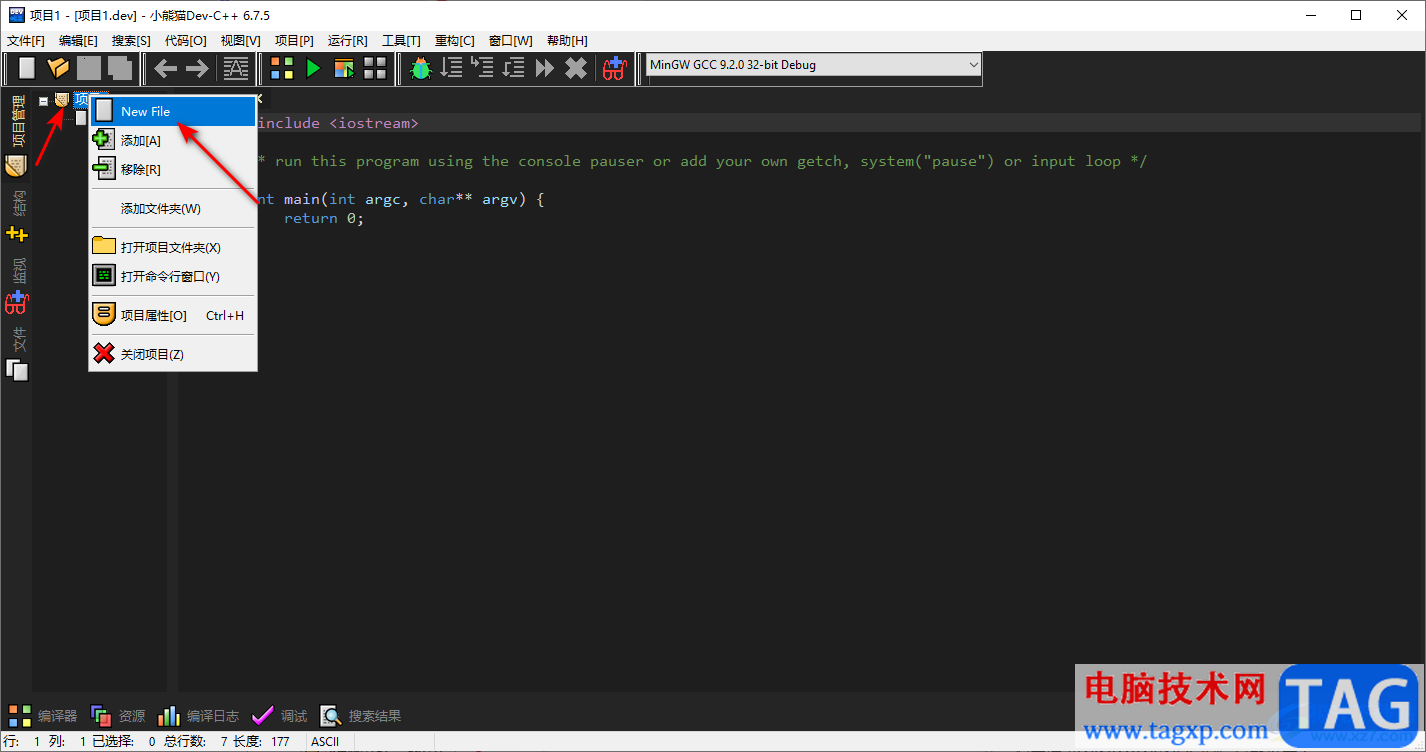Image resolution: width=1426 pixels, height=752 pixels.
Task: Collapse the project tree node
Action: point(43,100)
